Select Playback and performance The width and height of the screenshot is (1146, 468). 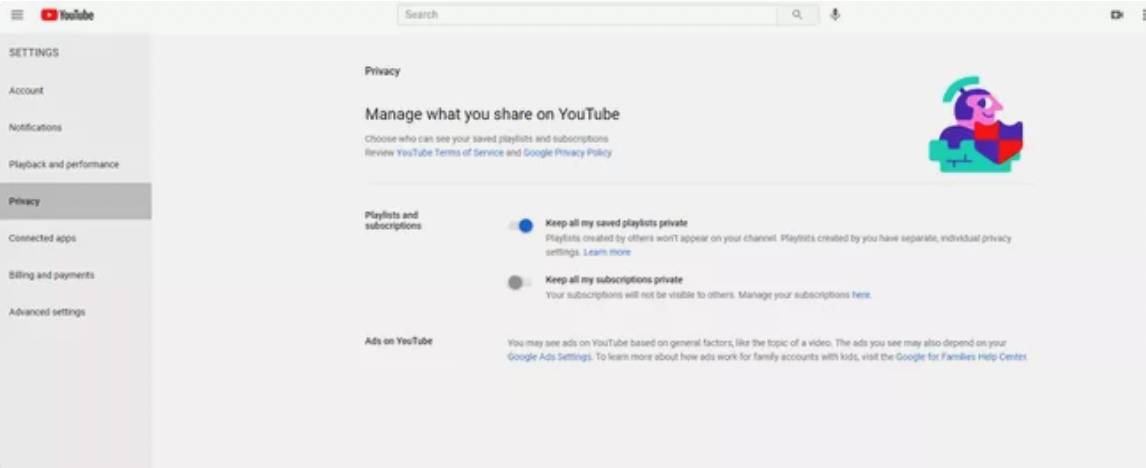coord(64,165)
